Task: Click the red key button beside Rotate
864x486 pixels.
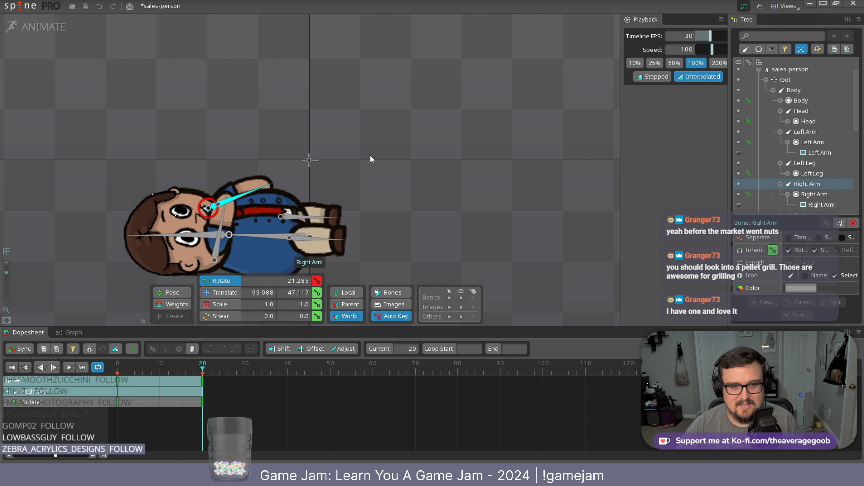Action: pyautogui.click(x=317, y=281)
